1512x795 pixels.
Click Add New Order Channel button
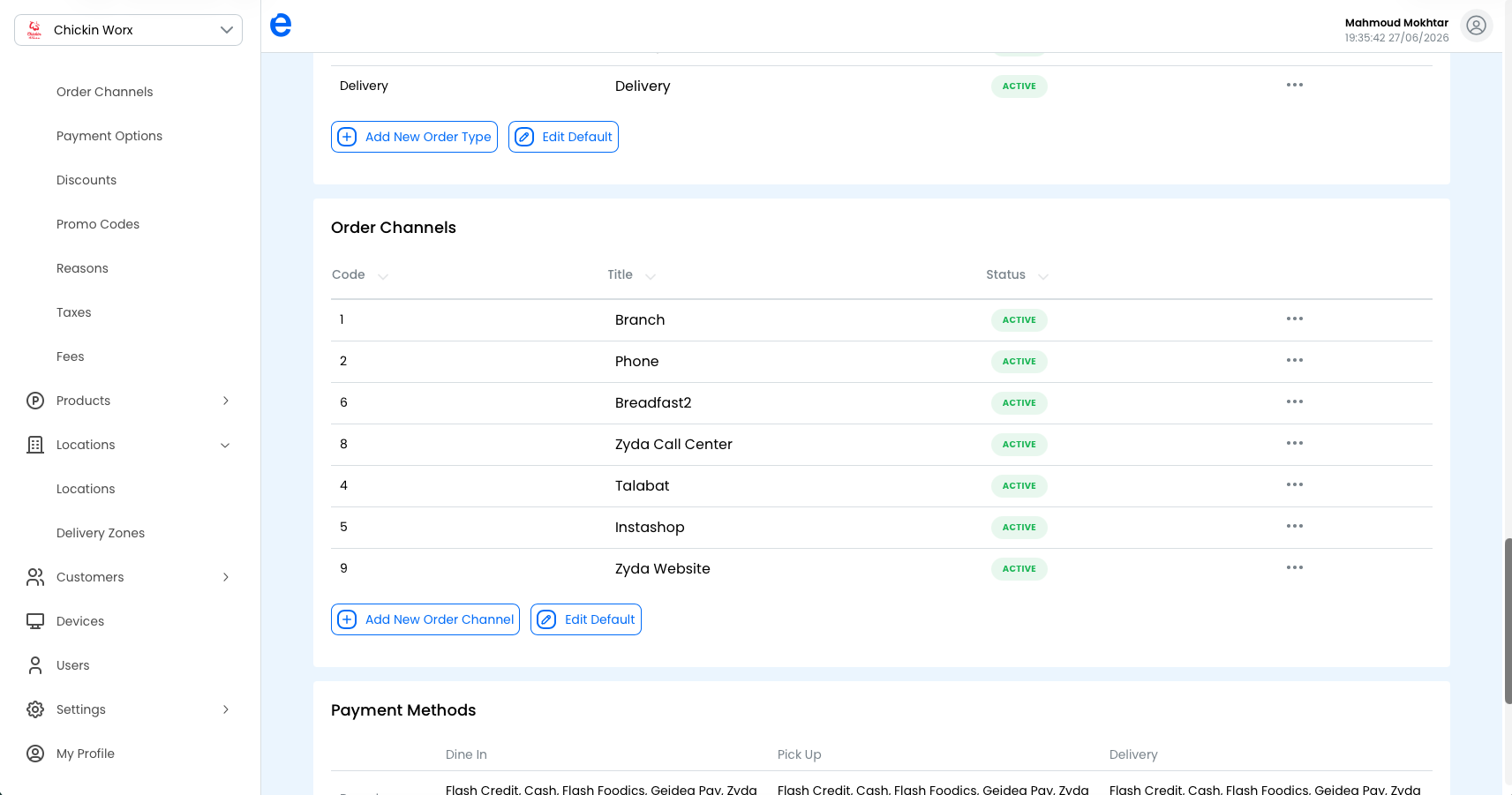[425, 619]
